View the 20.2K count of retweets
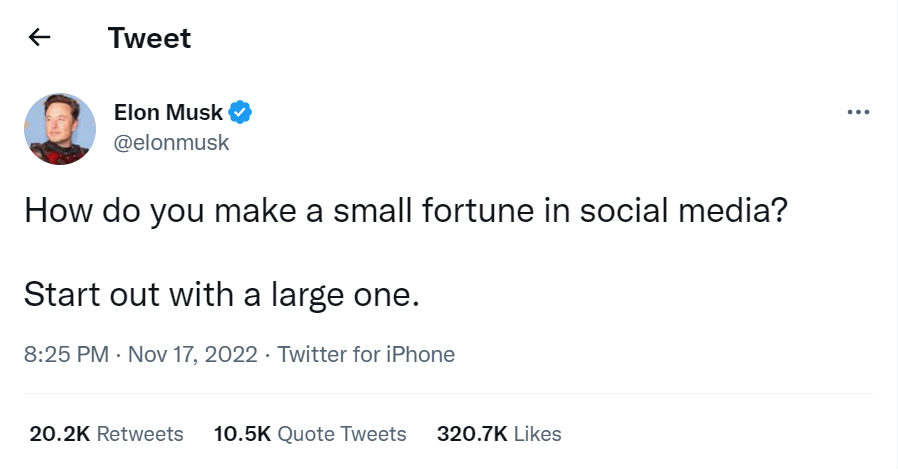The height and width of the screenshot is (475, 898). click(x=60, y=434)
